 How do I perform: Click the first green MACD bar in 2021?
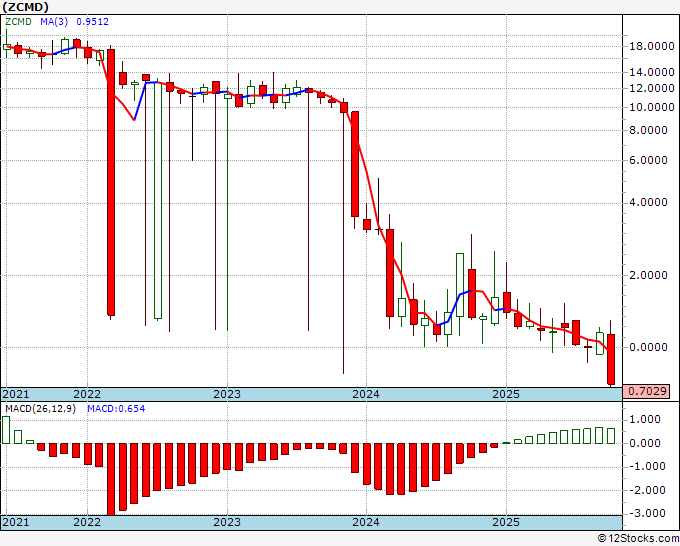pyautogui.click(x=6, y=430)
